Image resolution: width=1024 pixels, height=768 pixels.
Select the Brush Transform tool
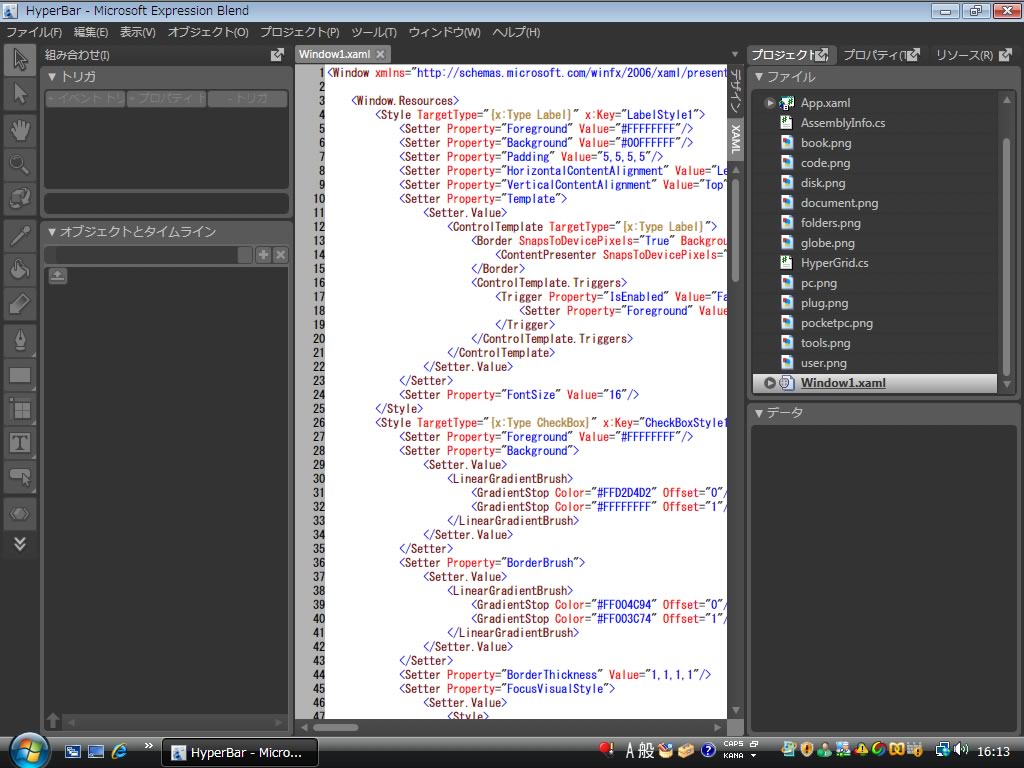point(20,304)
